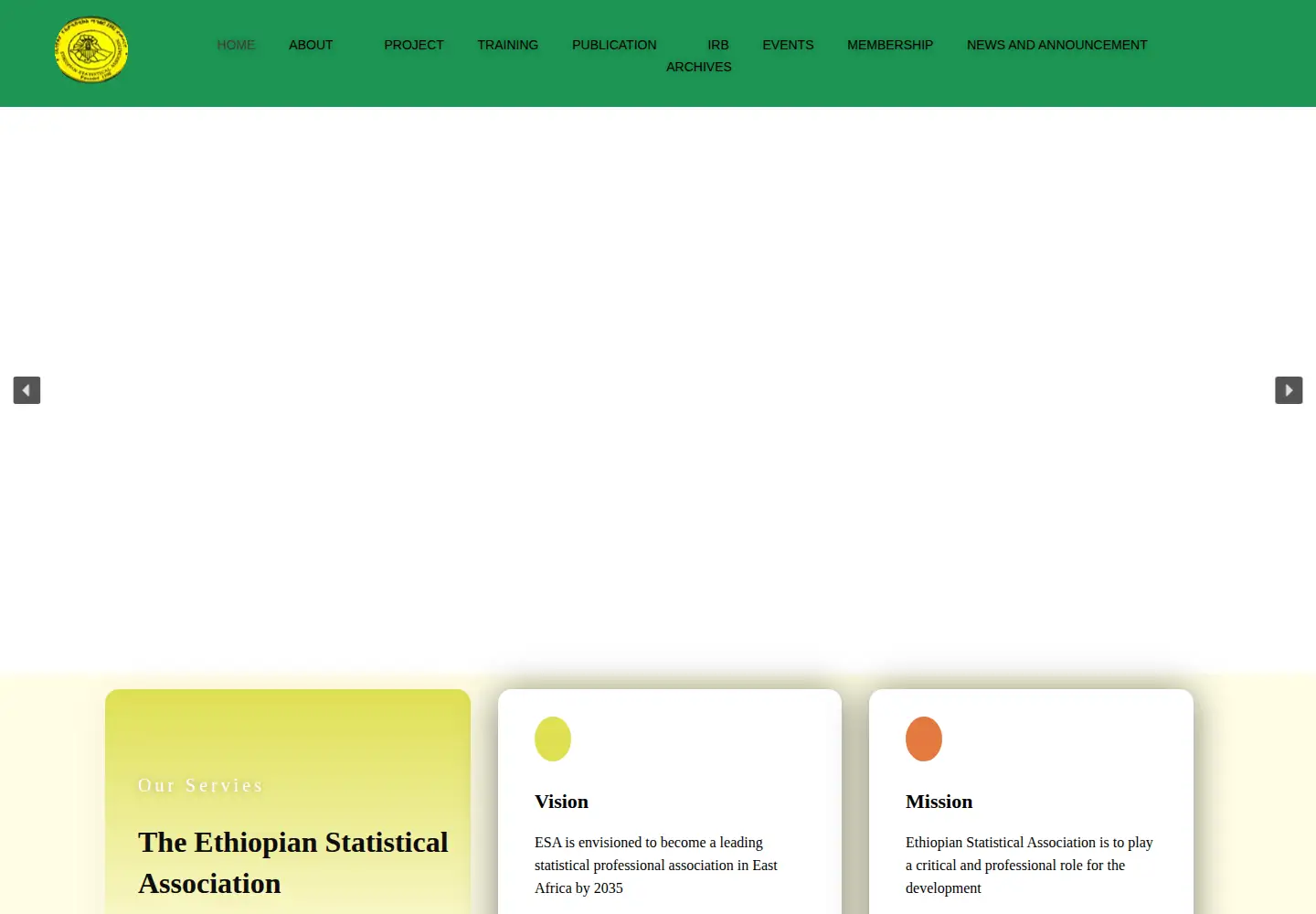Click the 'Our Servies' label
The height and width of the screenshot is (914, 1316).
[200, 785]
